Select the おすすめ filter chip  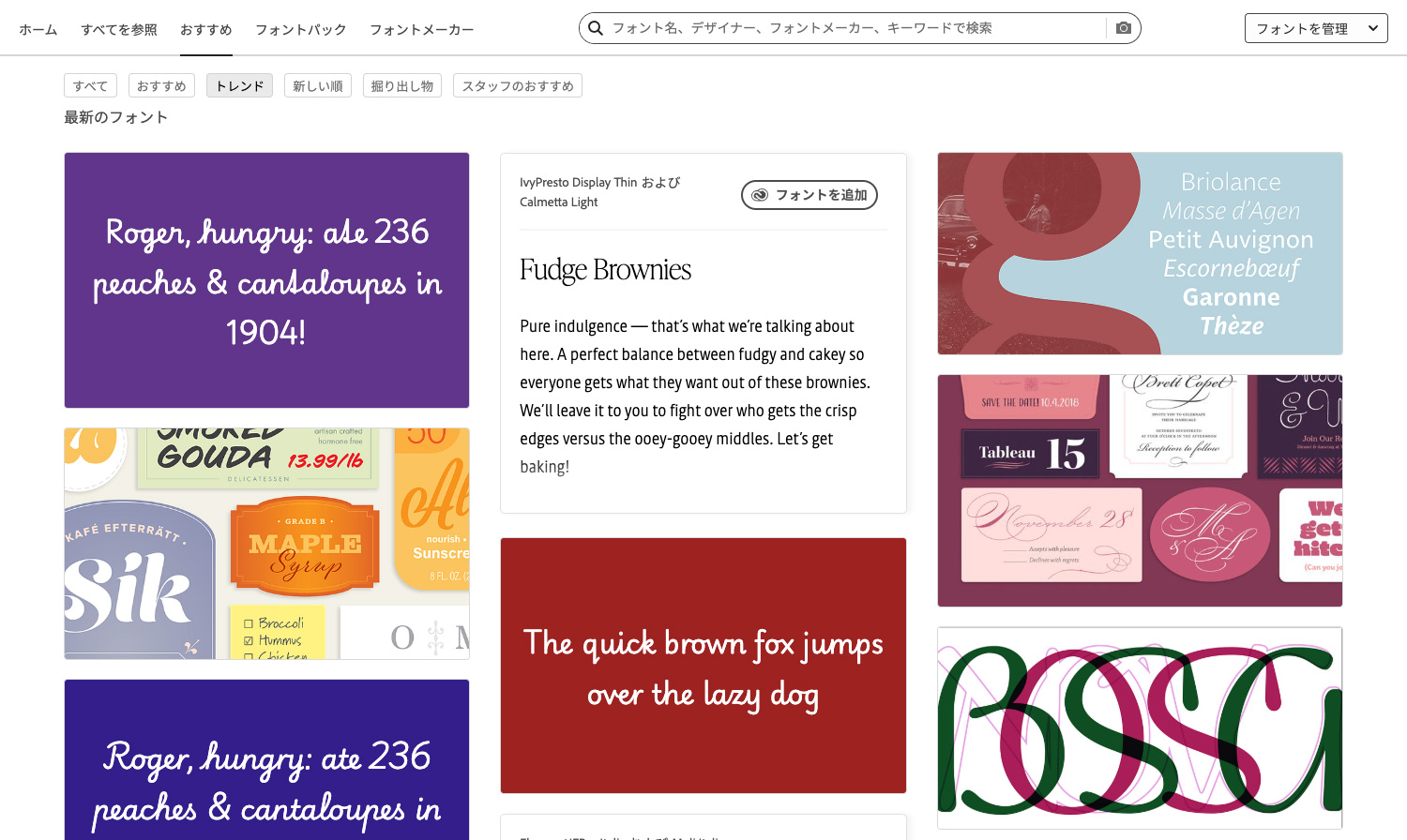coord(162,85)
